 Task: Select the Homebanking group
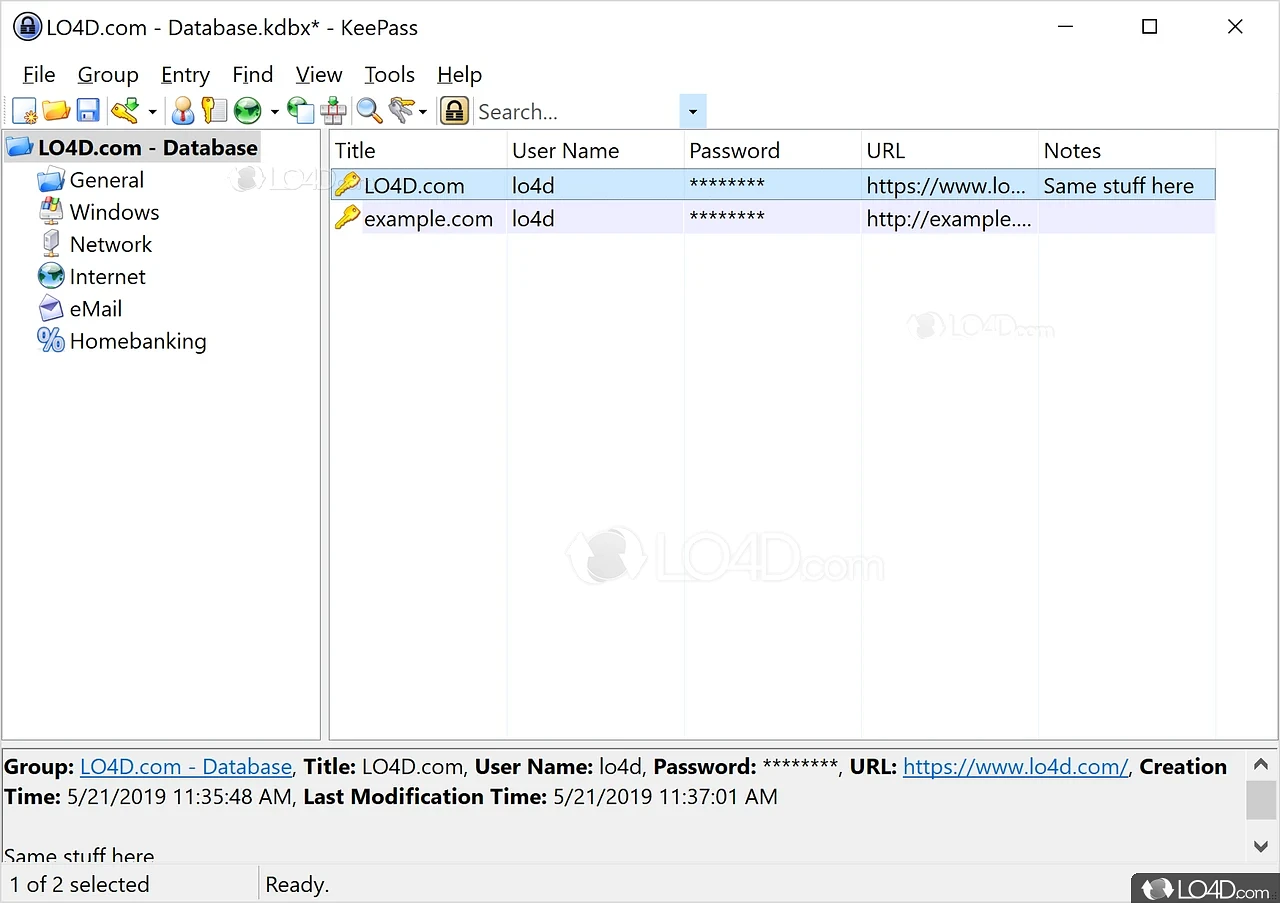point(137,341)
